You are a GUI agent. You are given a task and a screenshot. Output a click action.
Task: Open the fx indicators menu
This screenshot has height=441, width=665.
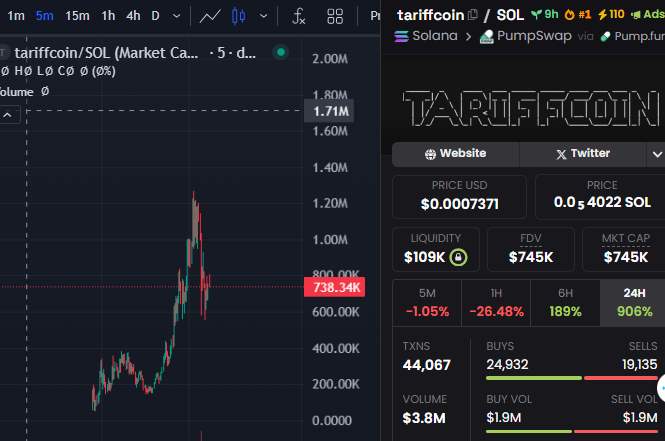tap(299, 17)
